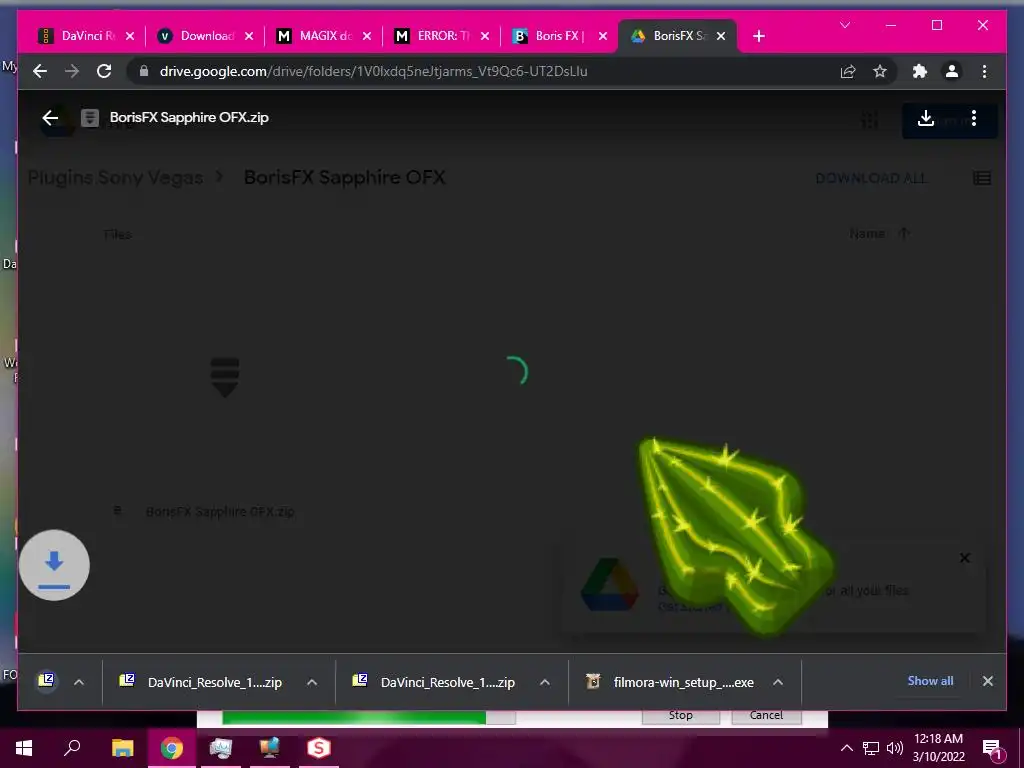This screenshot has height=768, width=1024.
Task: Reload the Google Drive page
Action: (104, 71)
